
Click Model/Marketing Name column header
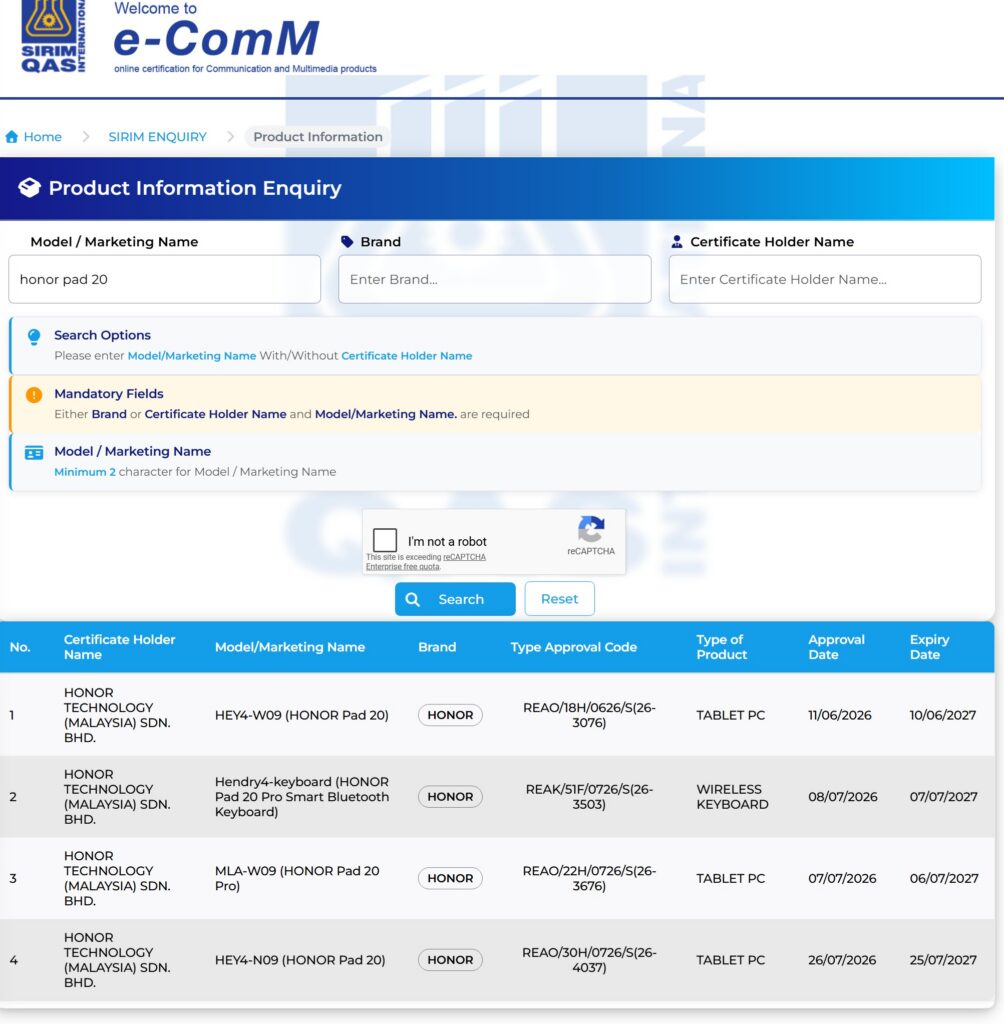coord(290,647)
